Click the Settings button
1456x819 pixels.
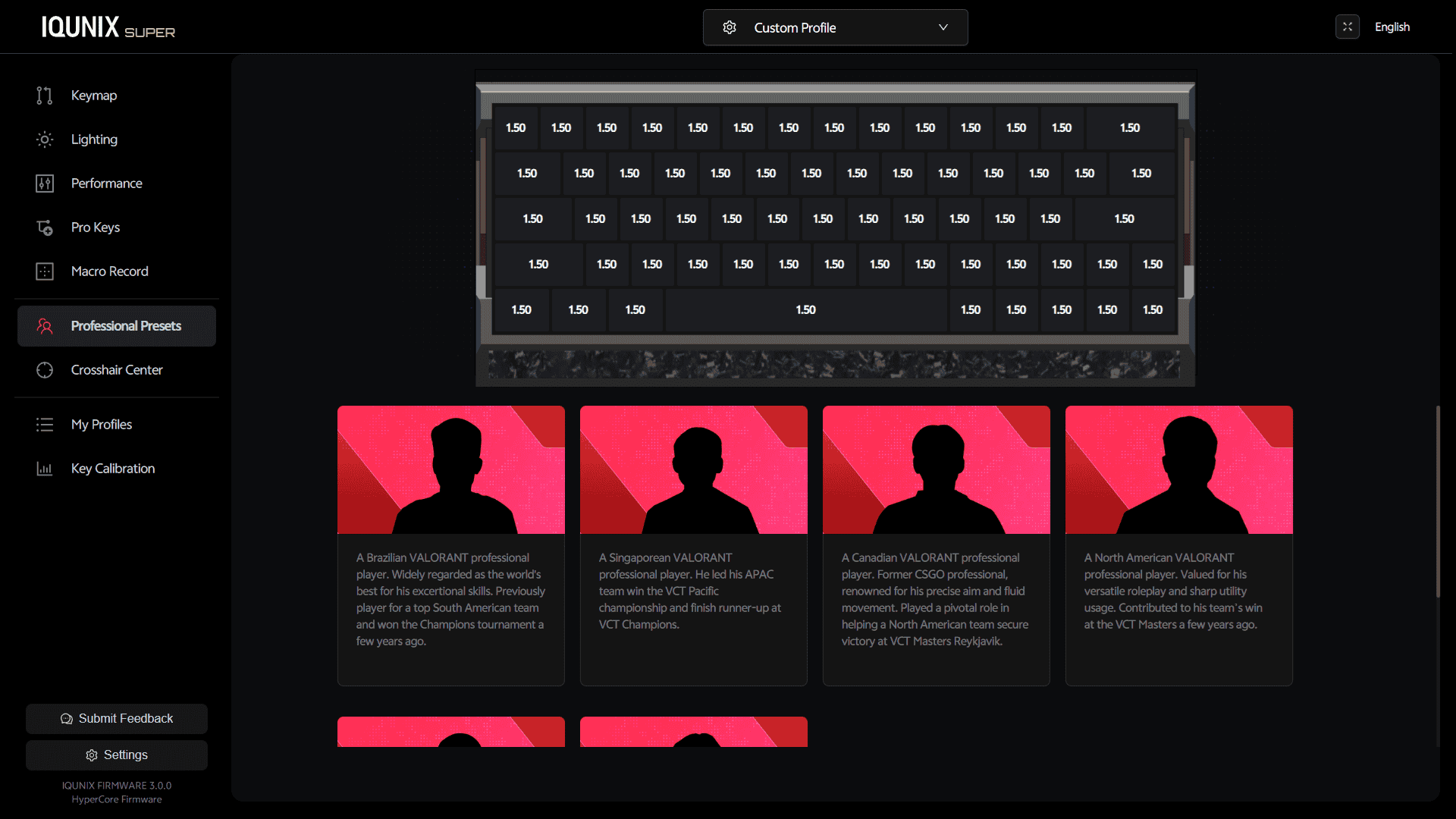pos(117,755)
